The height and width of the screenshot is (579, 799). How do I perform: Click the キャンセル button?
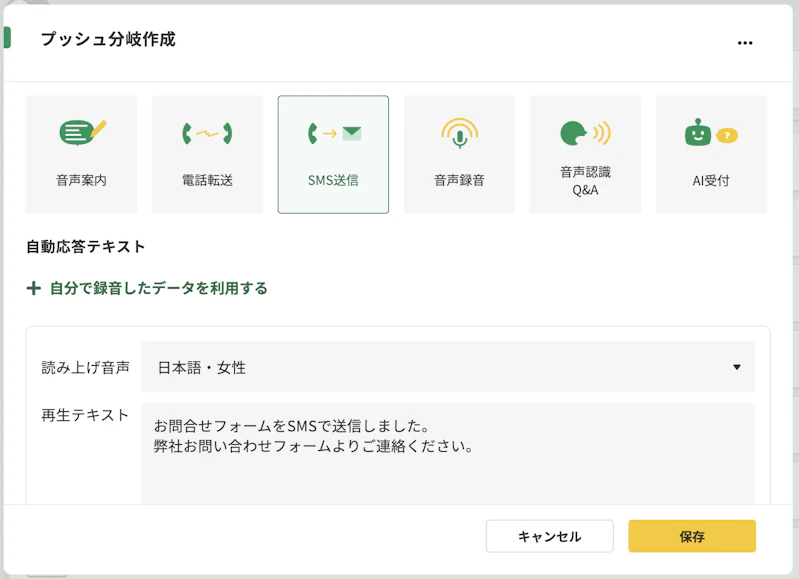point(549,536)
